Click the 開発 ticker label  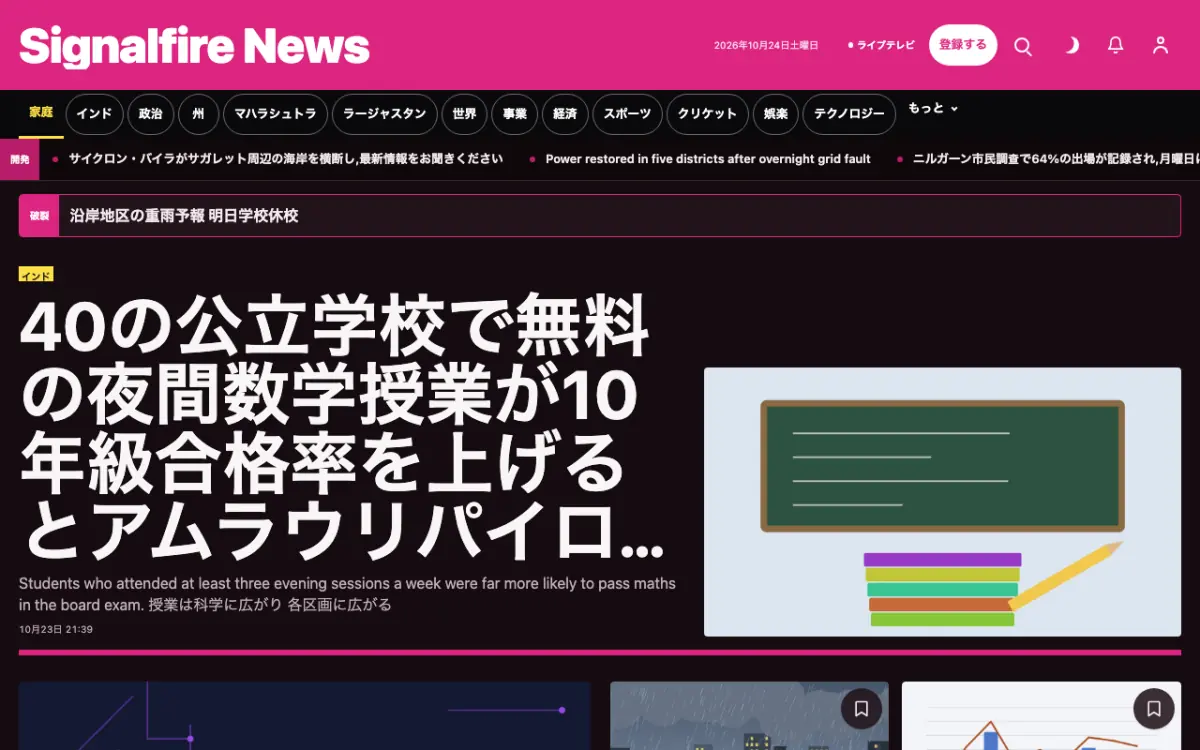(x=19, y=159)
